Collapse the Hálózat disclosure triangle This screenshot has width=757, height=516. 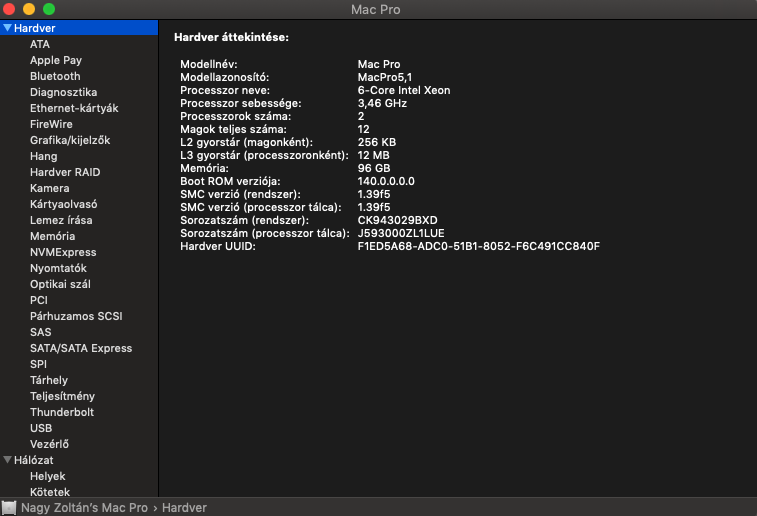(7, 460)
